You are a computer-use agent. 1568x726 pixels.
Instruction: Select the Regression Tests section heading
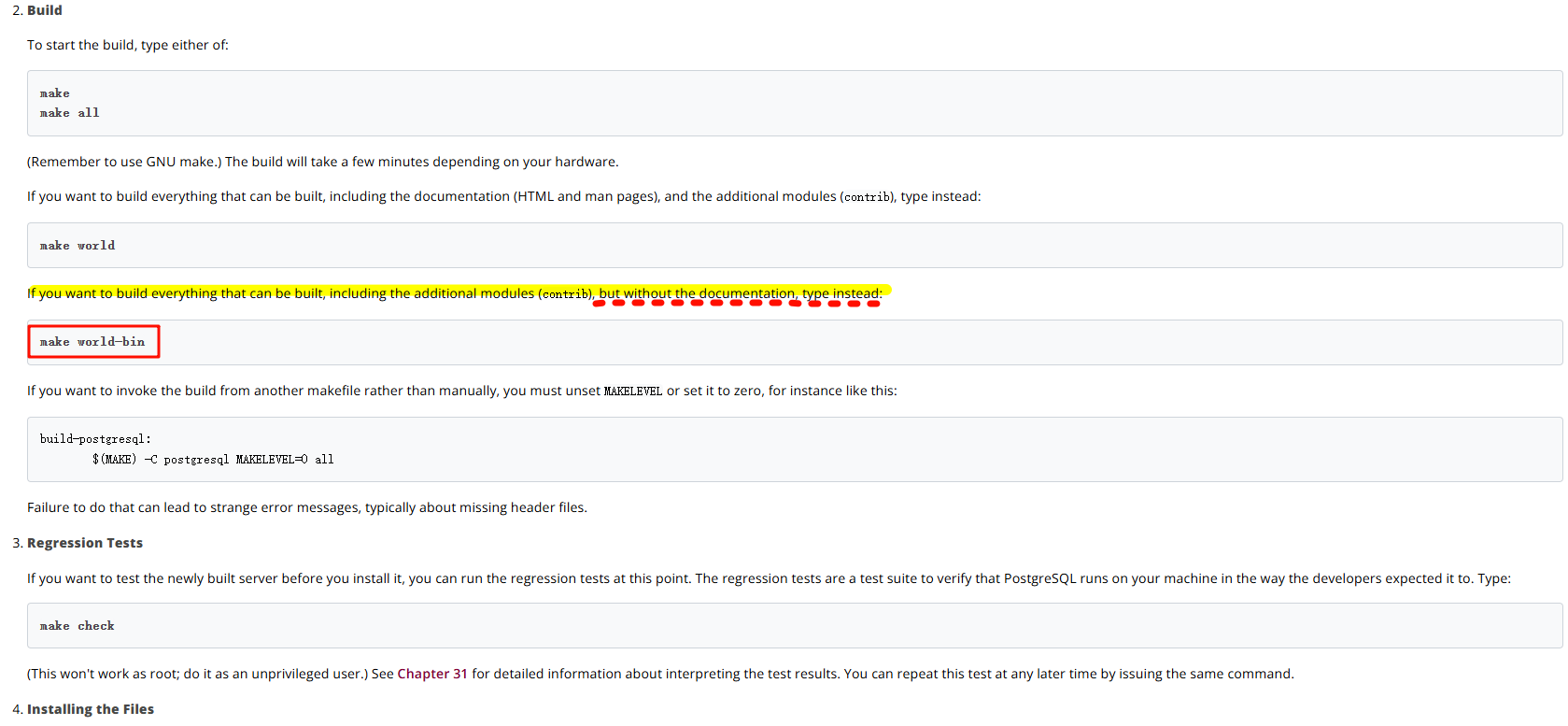pos(84,543)
